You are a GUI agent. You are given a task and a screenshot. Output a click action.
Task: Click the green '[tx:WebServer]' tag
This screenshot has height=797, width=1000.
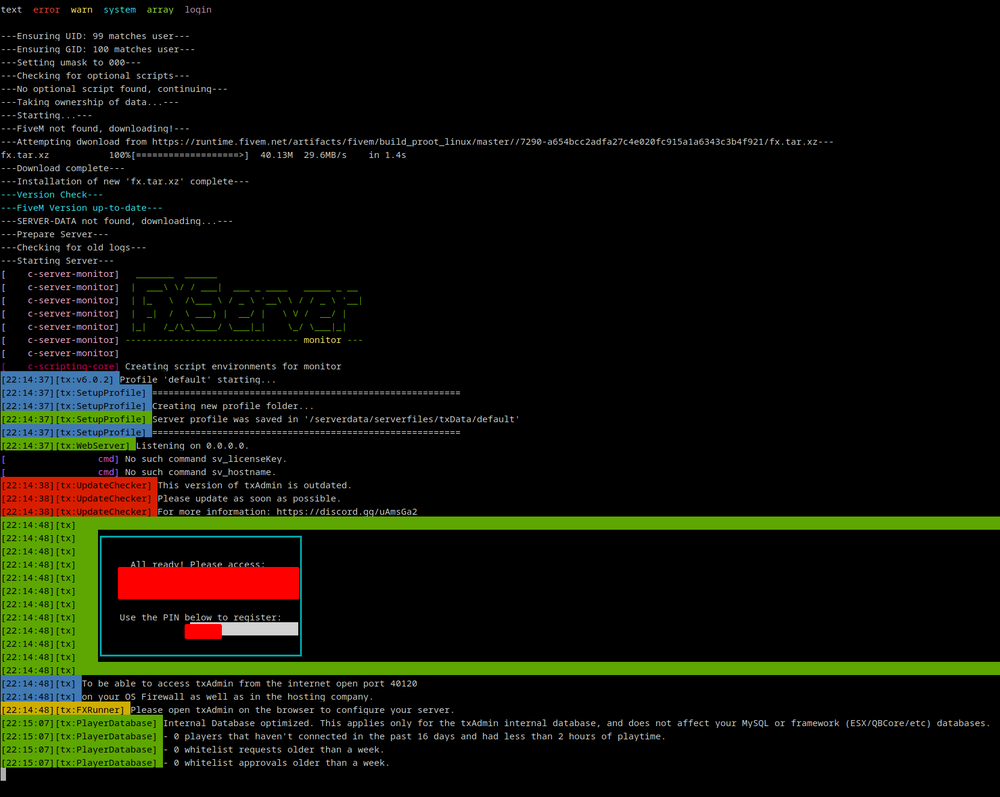pyautogui.click(x=92, y=446)
